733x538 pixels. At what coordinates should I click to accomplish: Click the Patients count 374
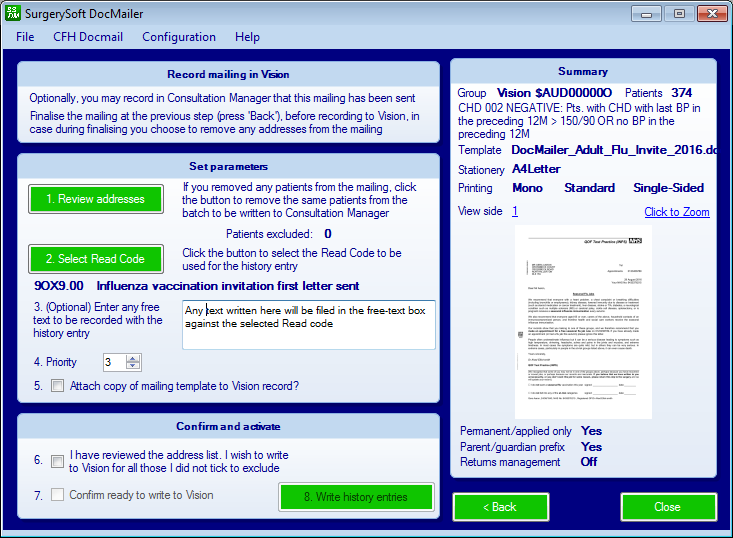tap(682, 93)
